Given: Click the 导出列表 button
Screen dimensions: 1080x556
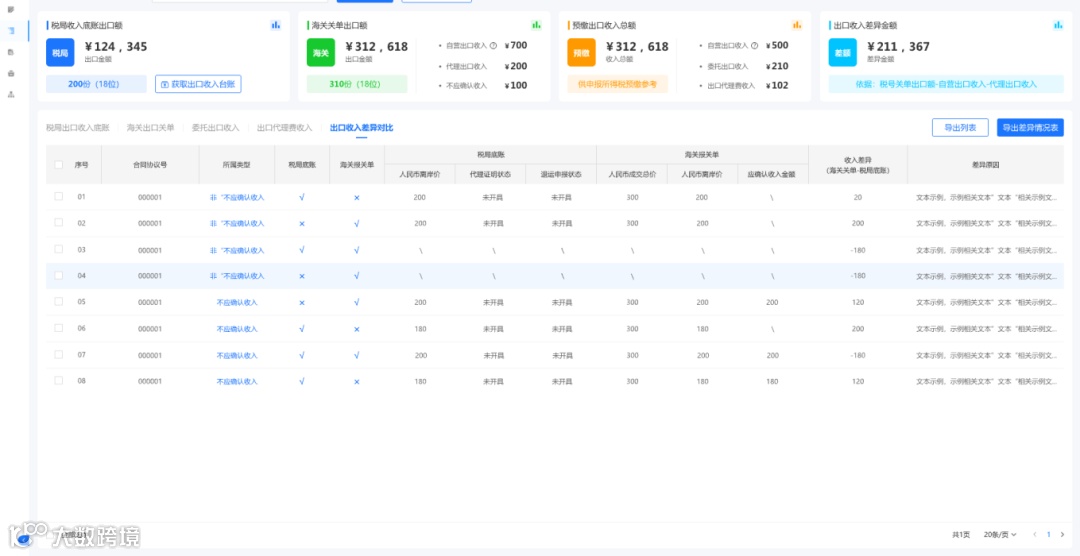Looking at the screenshot, I should (960, 127).
